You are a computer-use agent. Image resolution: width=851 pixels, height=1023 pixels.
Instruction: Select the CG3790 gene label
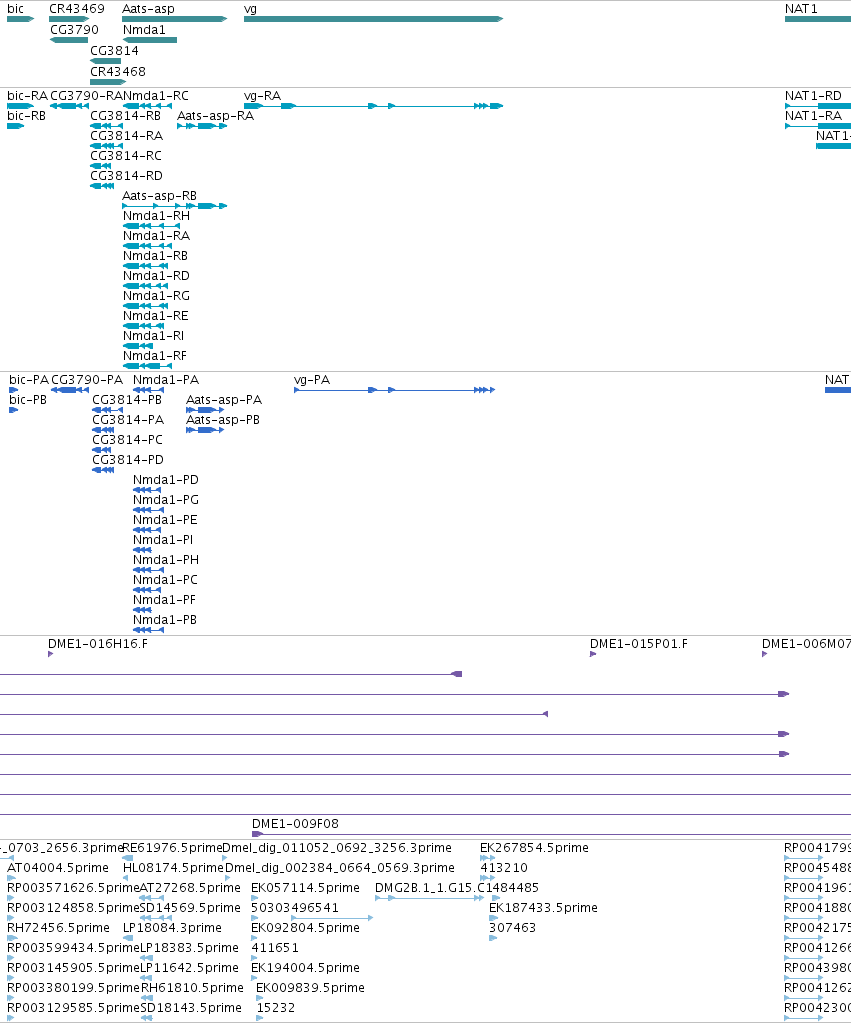coord(74,30)
